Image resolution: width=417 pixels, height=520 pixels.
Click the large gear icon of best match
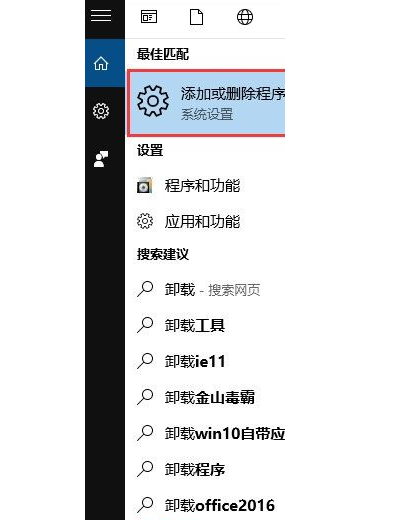[153, 101]
